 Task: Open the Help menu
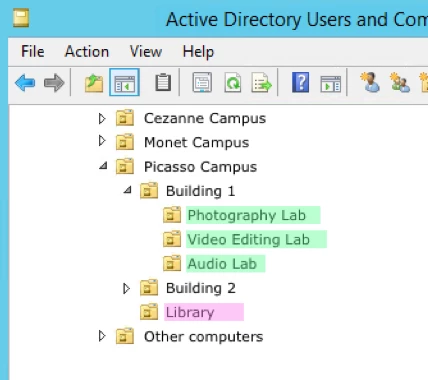[198, 52]
